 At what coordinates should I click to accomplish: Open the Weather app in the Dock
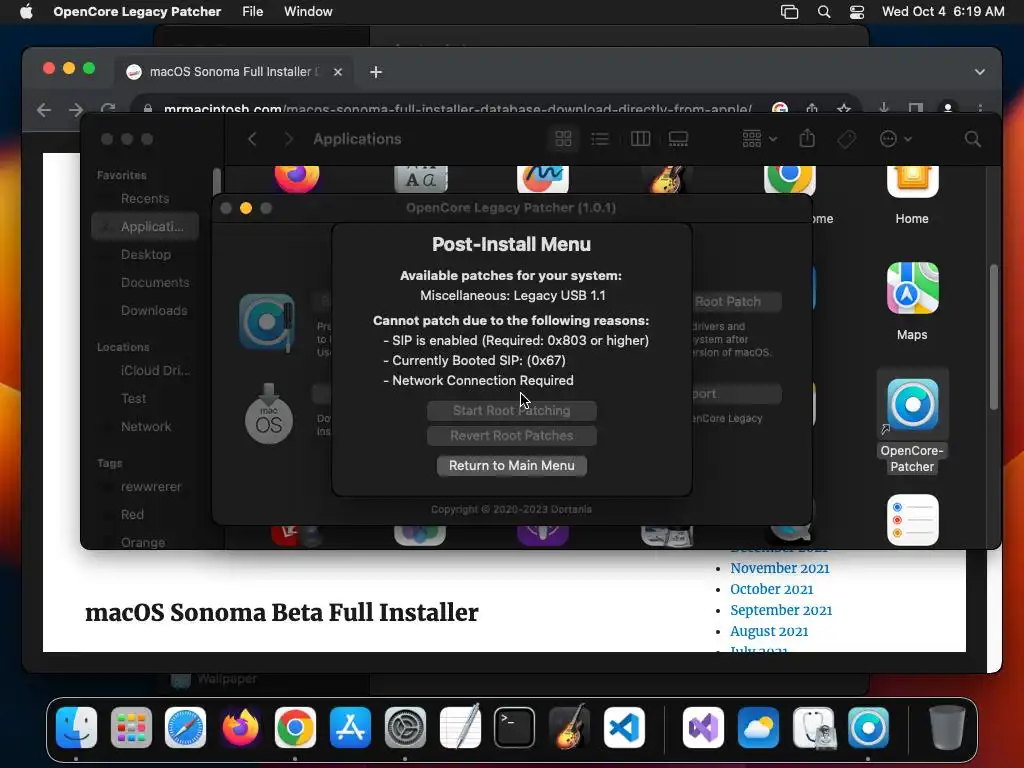[758, 728]
